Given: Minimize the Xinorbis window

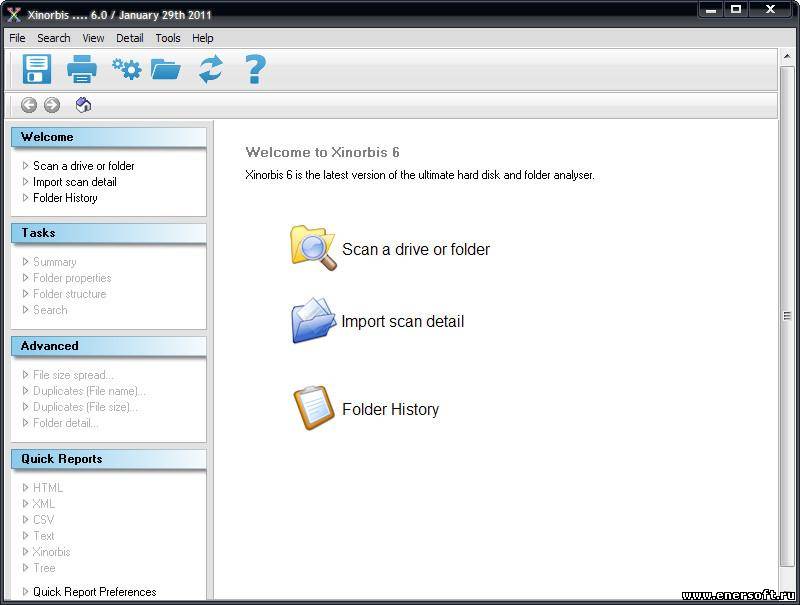Looking at the screenshot, I should click(x=711, y=10).
